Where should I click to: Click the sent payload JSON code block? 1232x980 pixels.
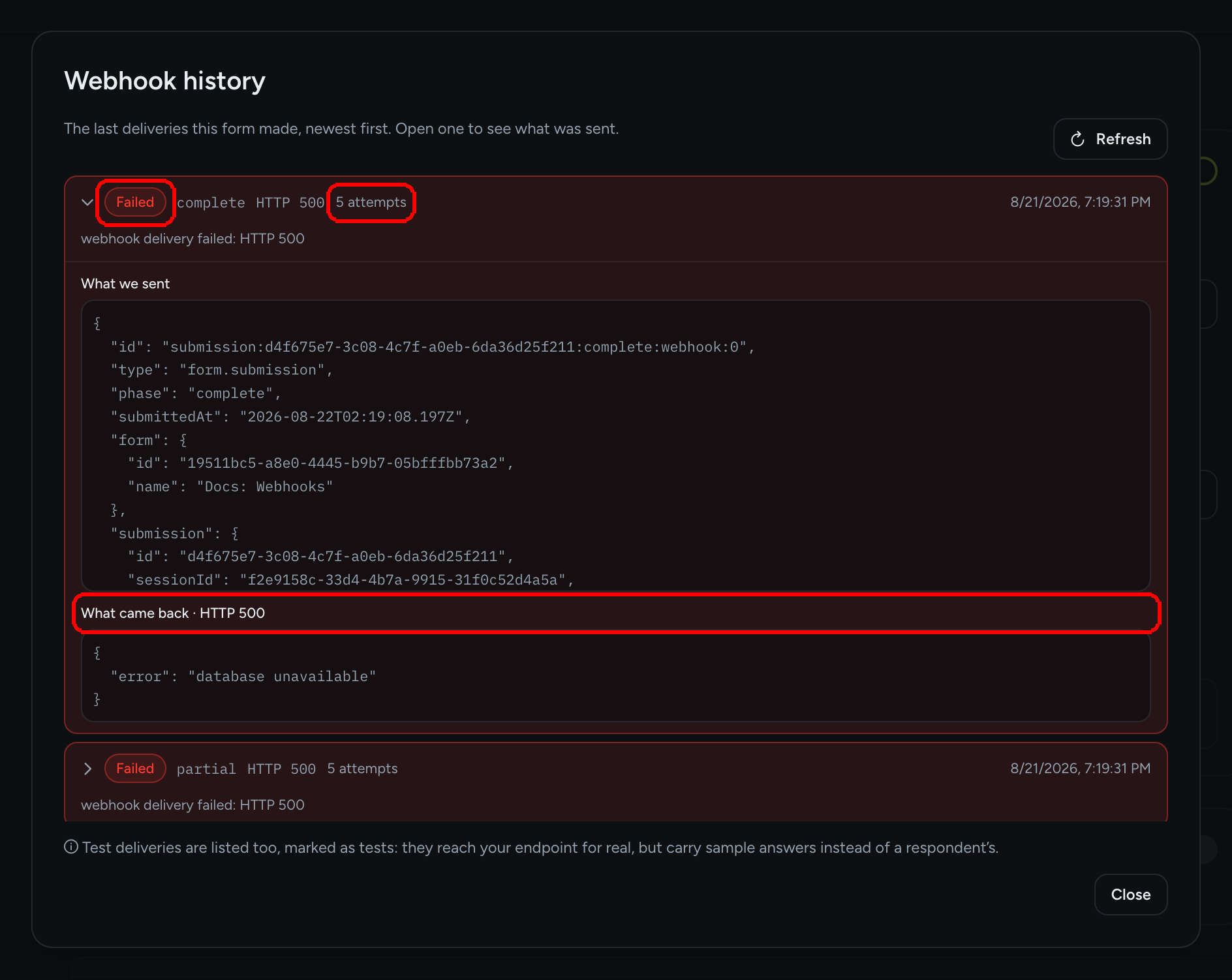point(615,446)
